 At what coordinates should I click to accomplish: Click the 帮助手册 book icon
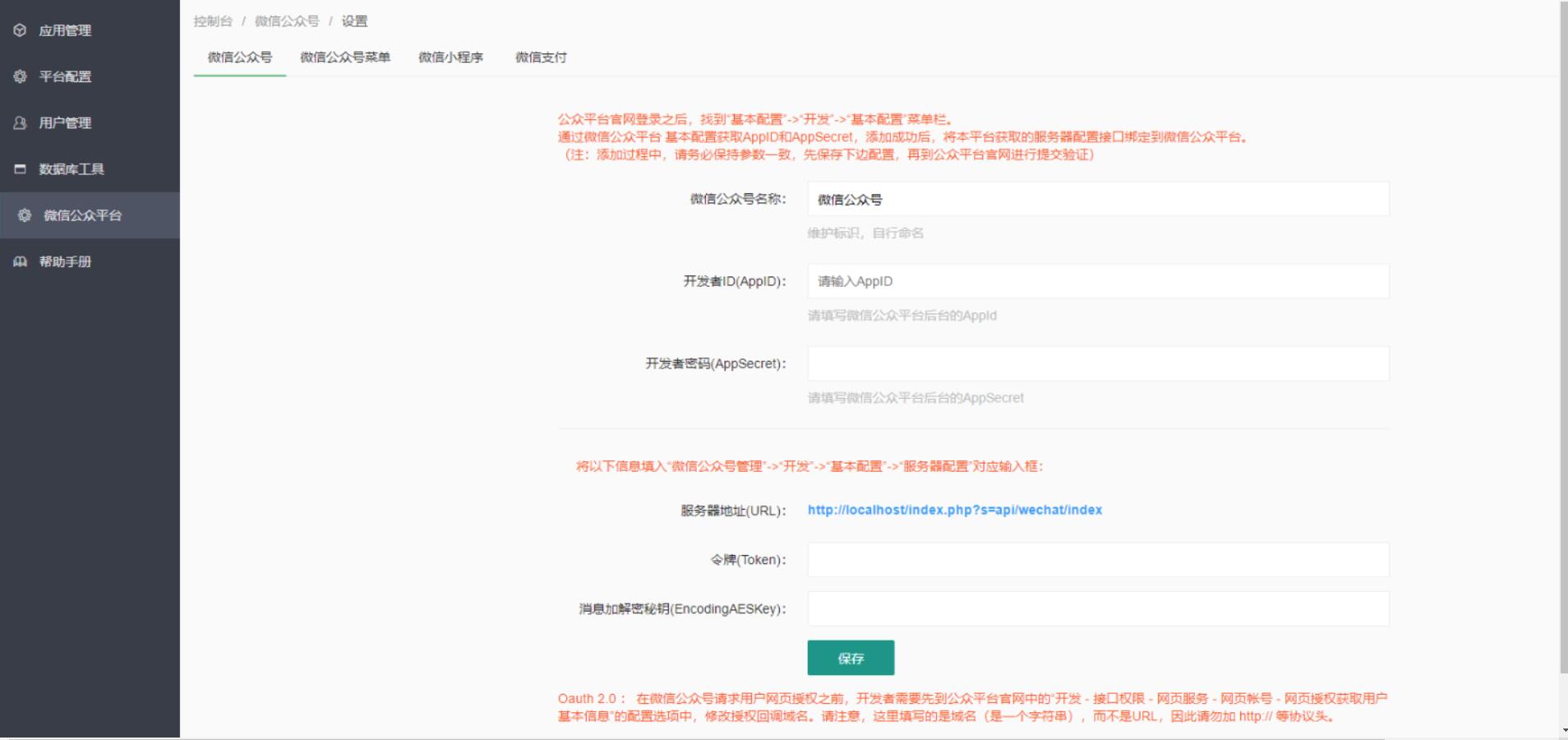point(20,261)
